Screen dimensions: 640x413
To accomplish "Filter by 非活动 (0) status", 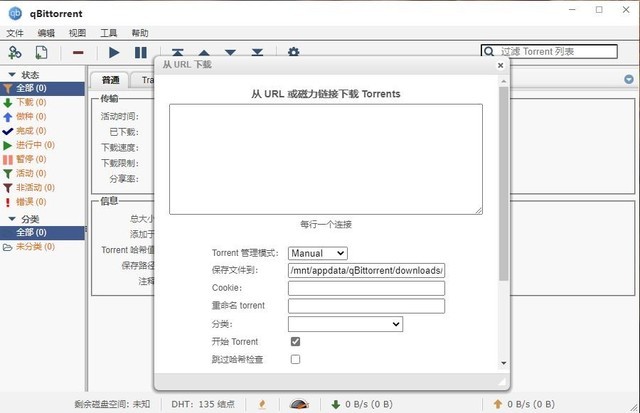I will tap(42, 187).
